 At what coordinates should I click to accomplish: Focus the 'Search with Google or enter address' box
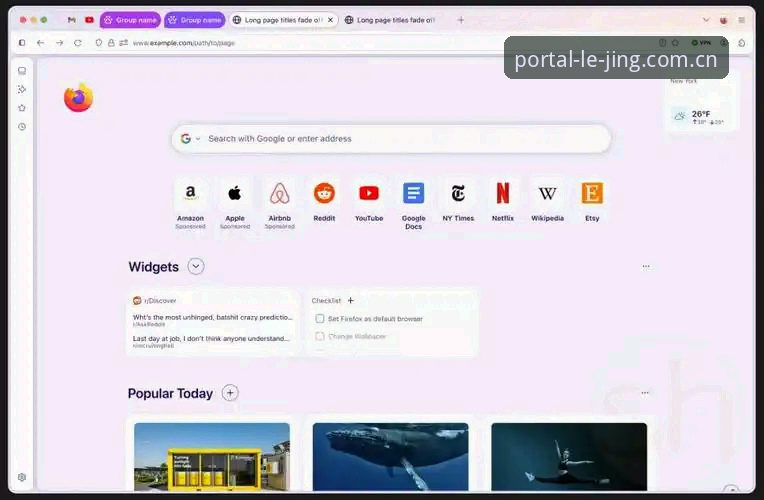[391, 139]
